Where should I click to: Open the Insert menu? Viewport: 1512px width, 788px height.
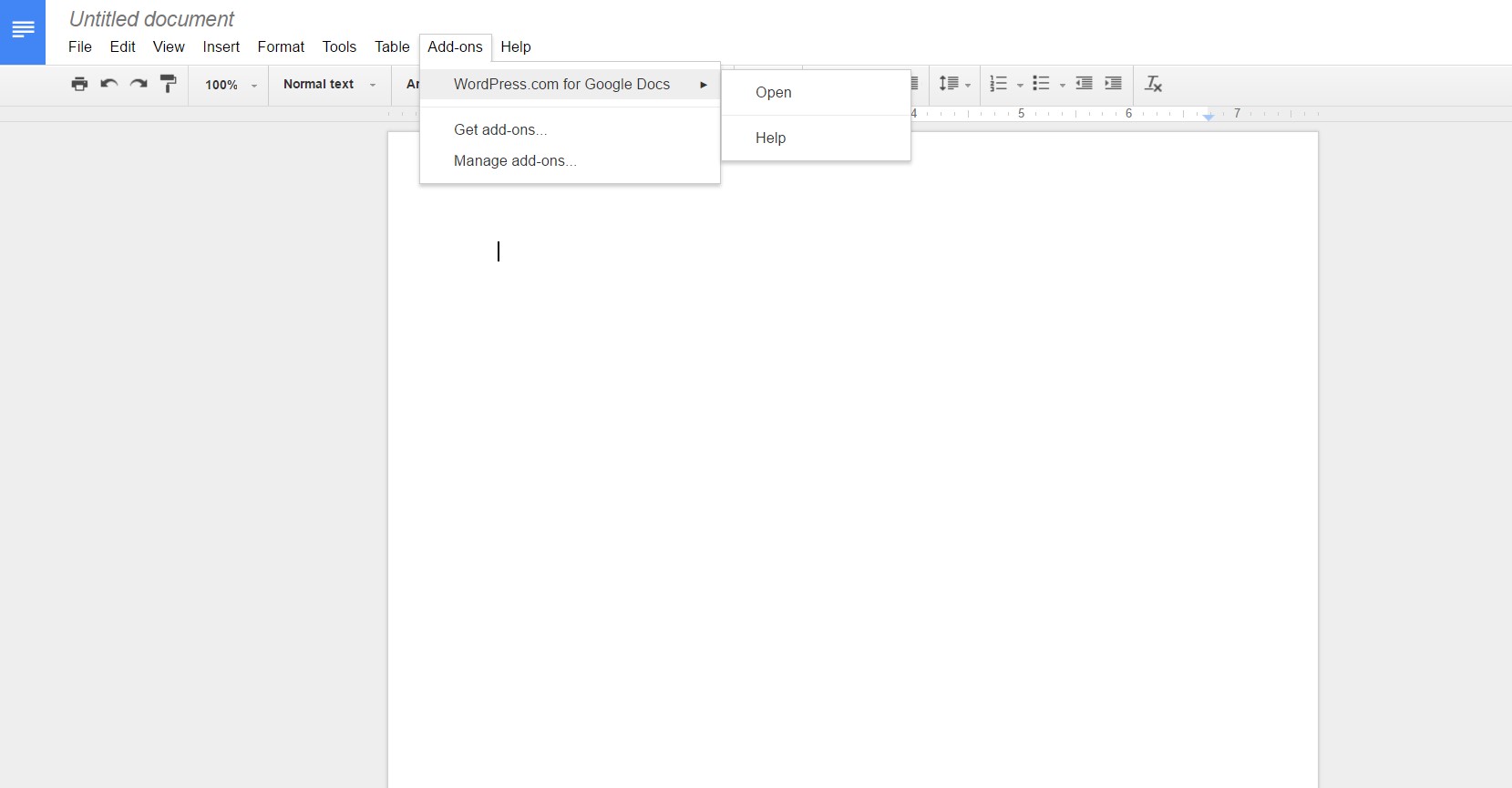[221, 46]
